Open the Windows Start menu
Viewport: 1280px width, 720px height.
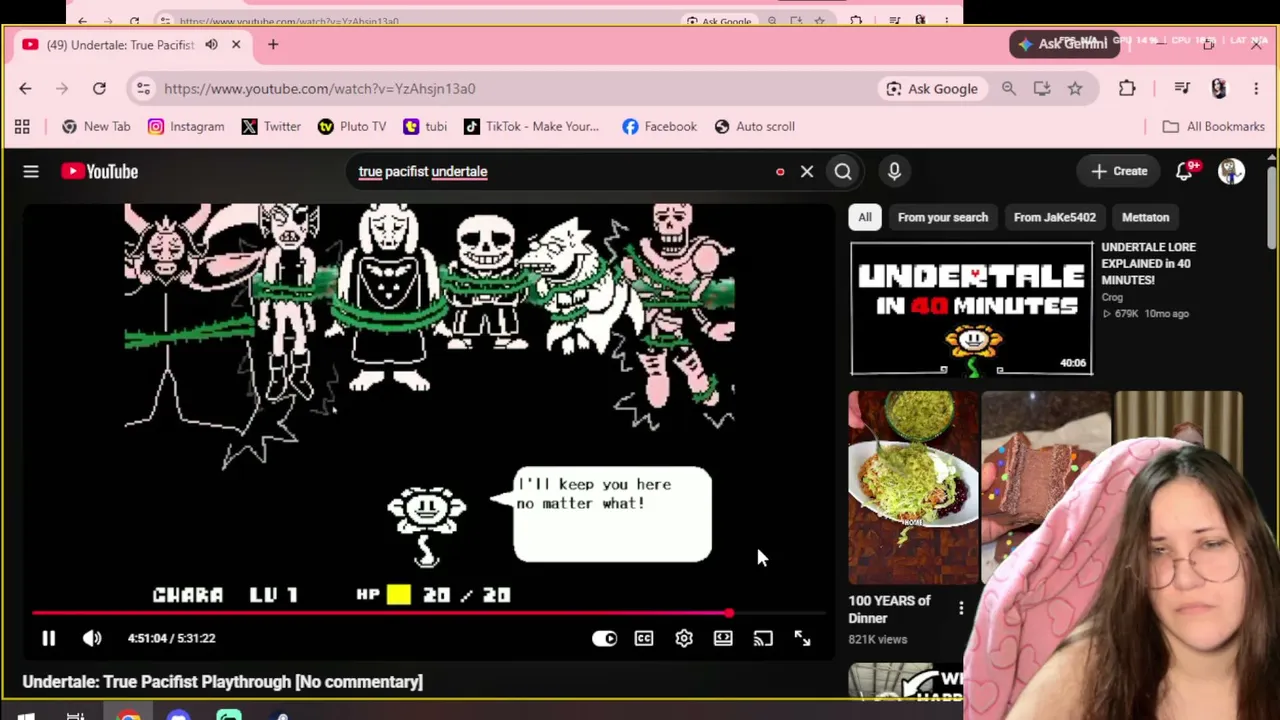[26, 714]
